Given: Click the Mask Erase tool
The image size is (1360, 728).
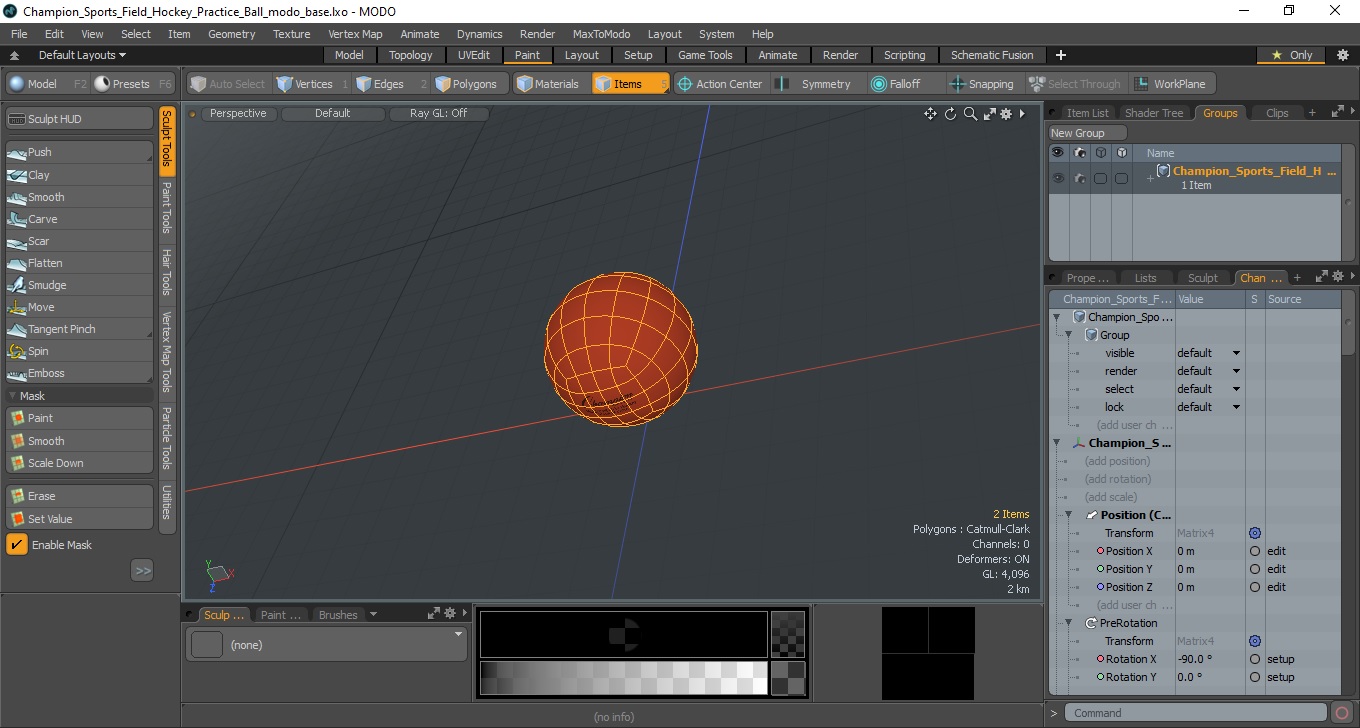Looking at the screenshot, I should coord(80,496).
